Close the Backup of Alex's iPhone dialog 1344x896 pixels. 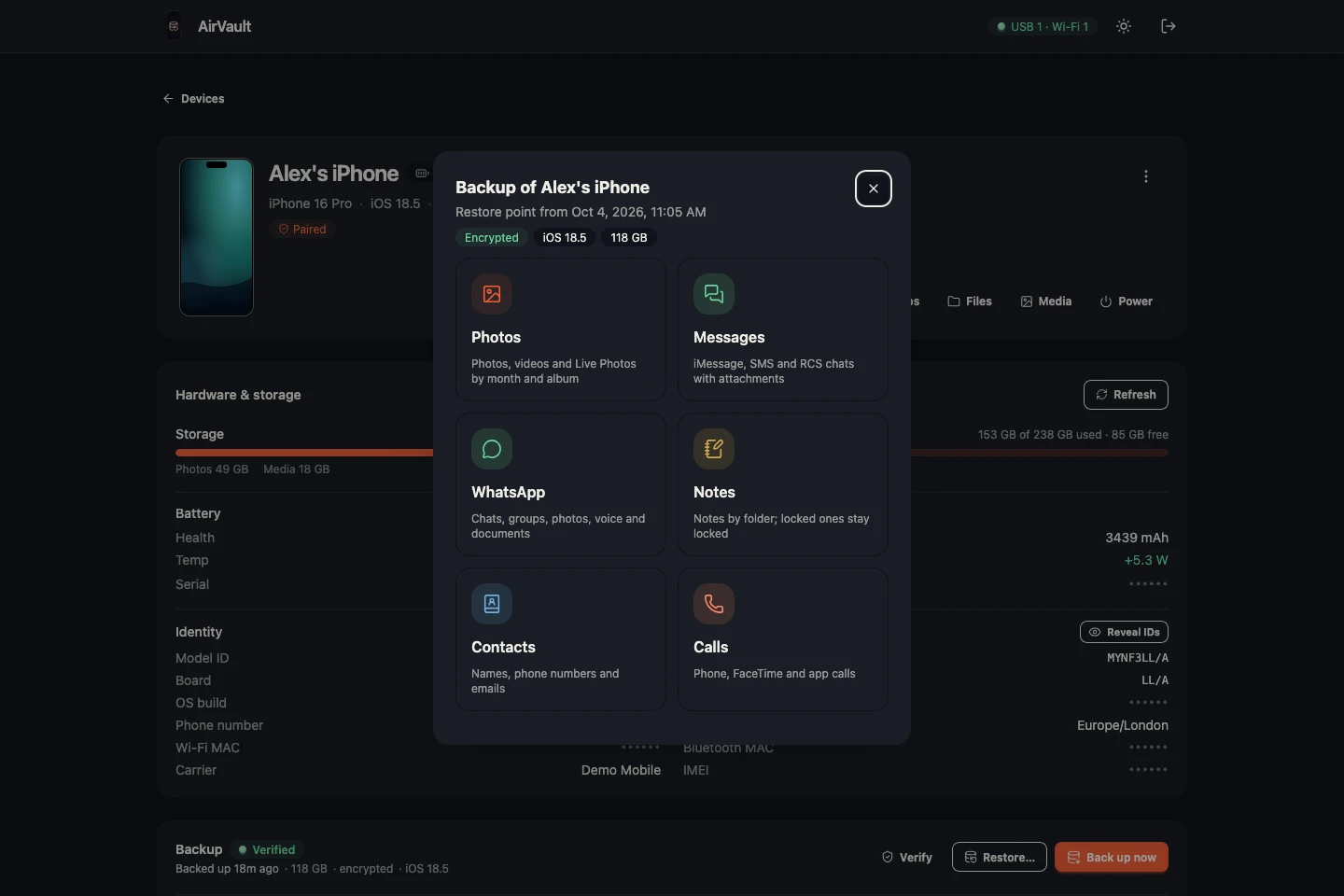874,189
